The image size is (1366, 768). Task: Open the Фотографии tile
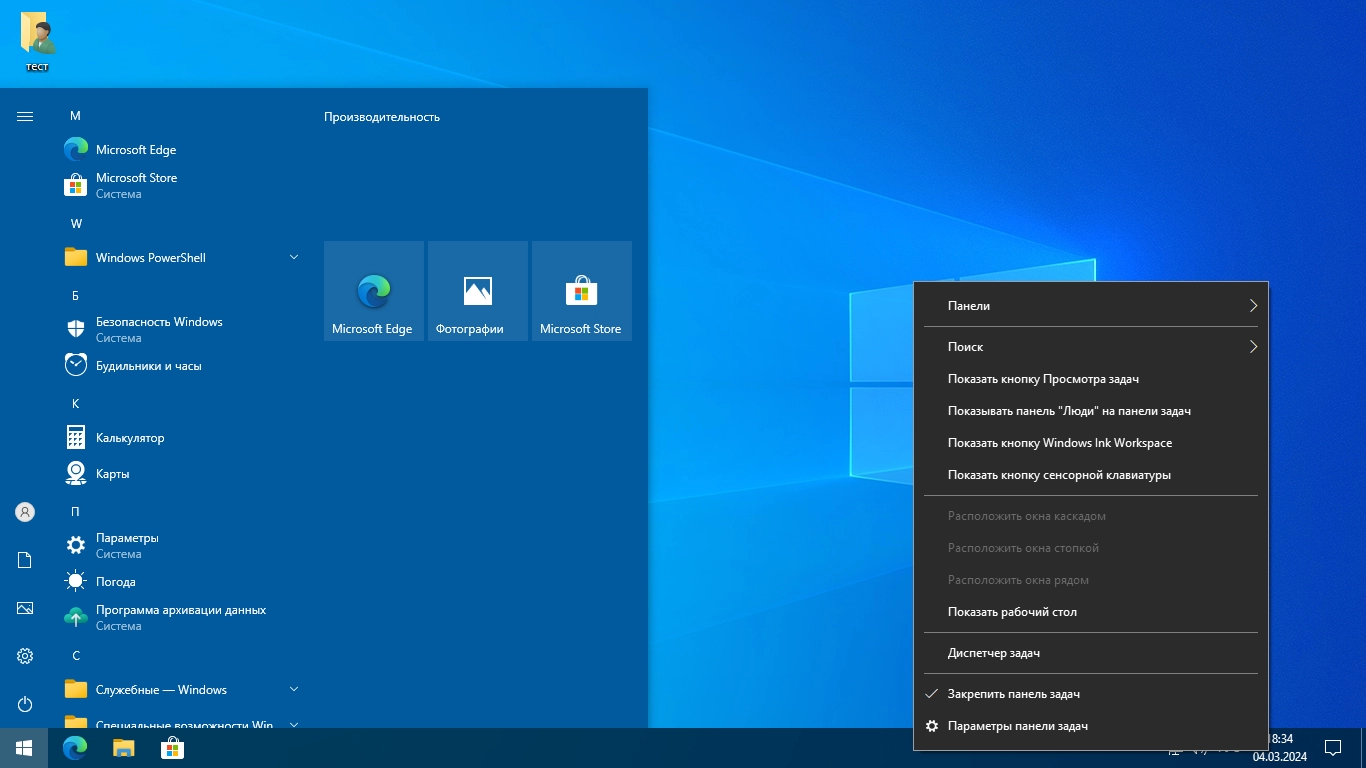[477, 291]
